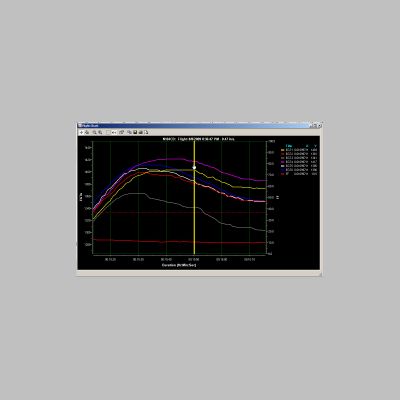The height and width of the screenshot is (400, 400).
Task: Click the chart title above the graph
Action: coord(198,139)
